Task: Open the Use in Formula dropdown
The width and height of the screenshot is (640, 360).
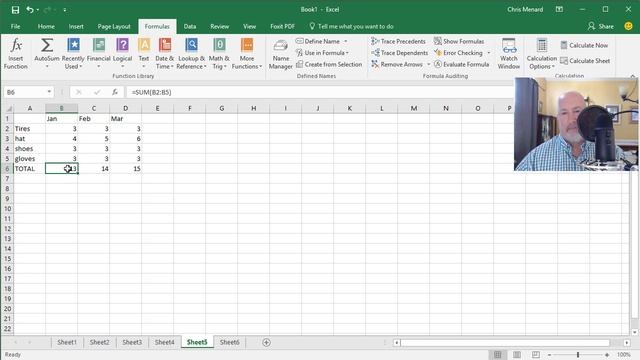Action: 322,53
